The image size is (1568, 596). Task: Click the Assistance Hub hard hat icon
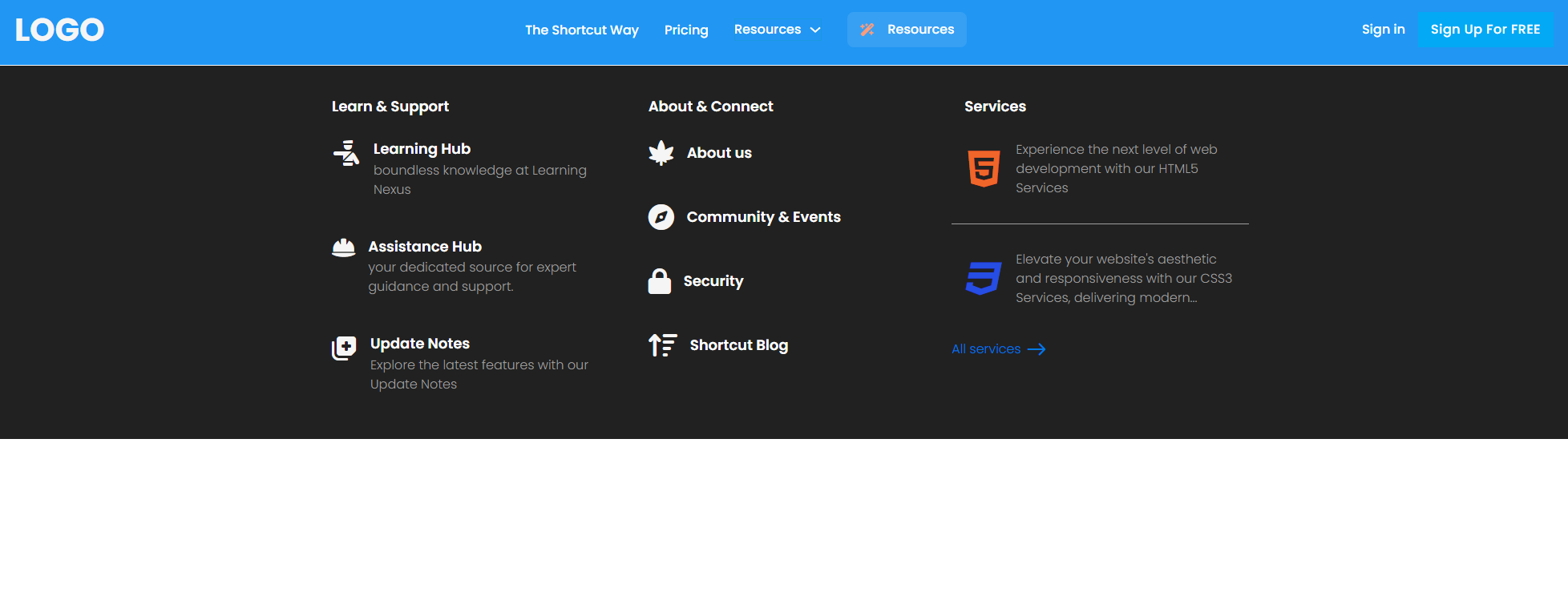pos(343,248)
